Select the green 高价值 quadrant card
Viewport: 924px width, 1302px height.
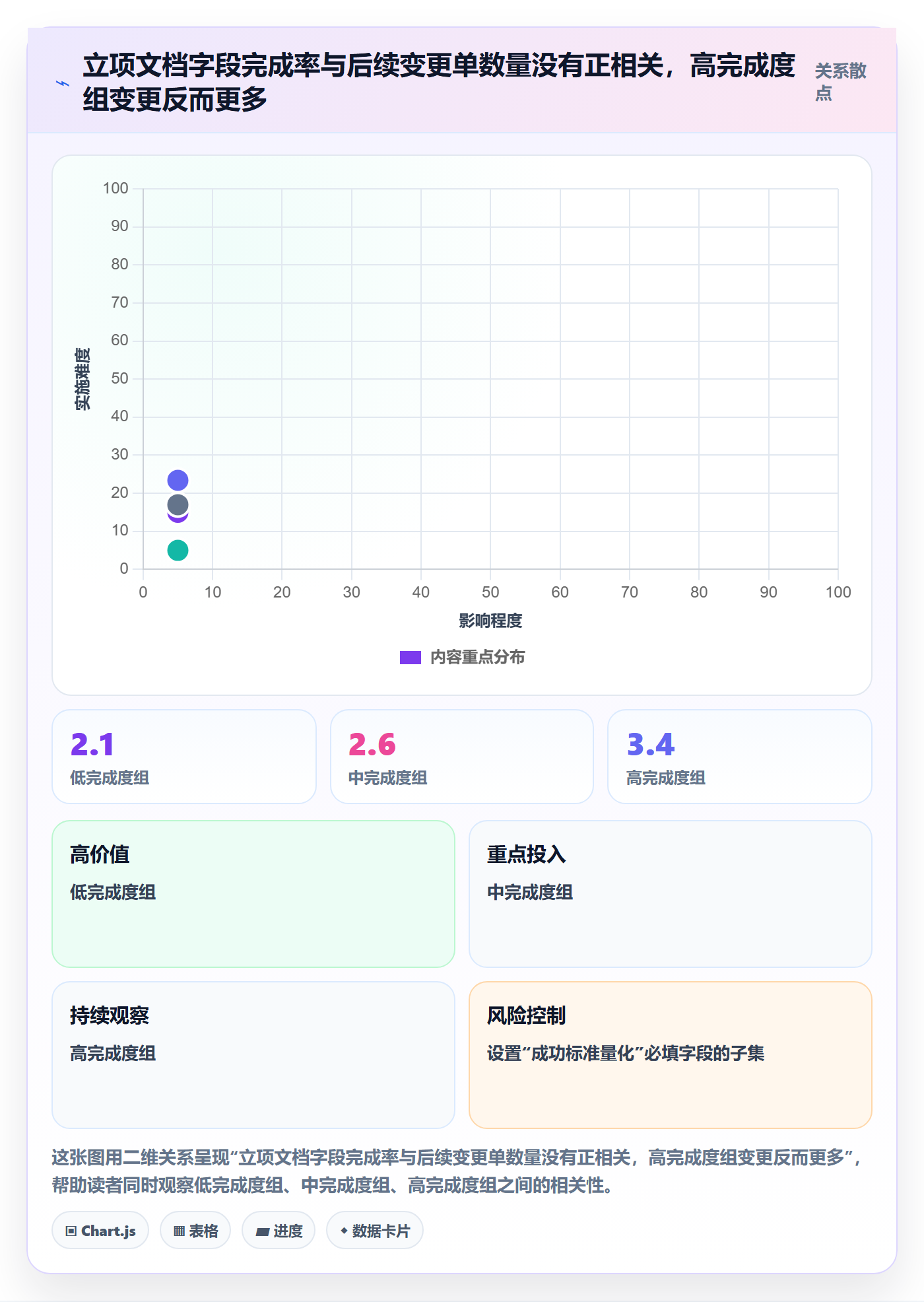pyautogui.click(x=253, y=894)
